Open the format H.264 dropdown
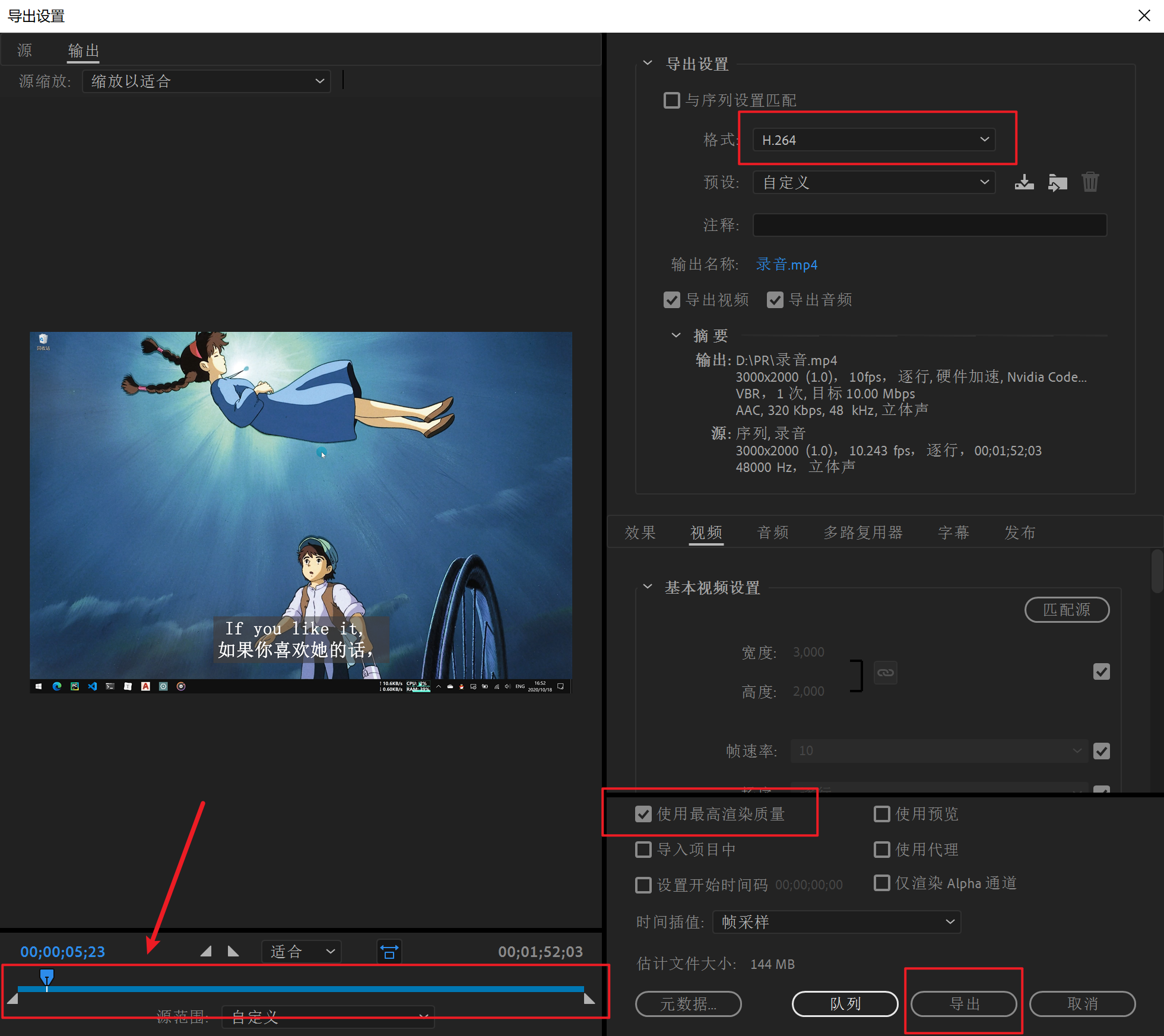The image size is (1164, 1036). 874,140
